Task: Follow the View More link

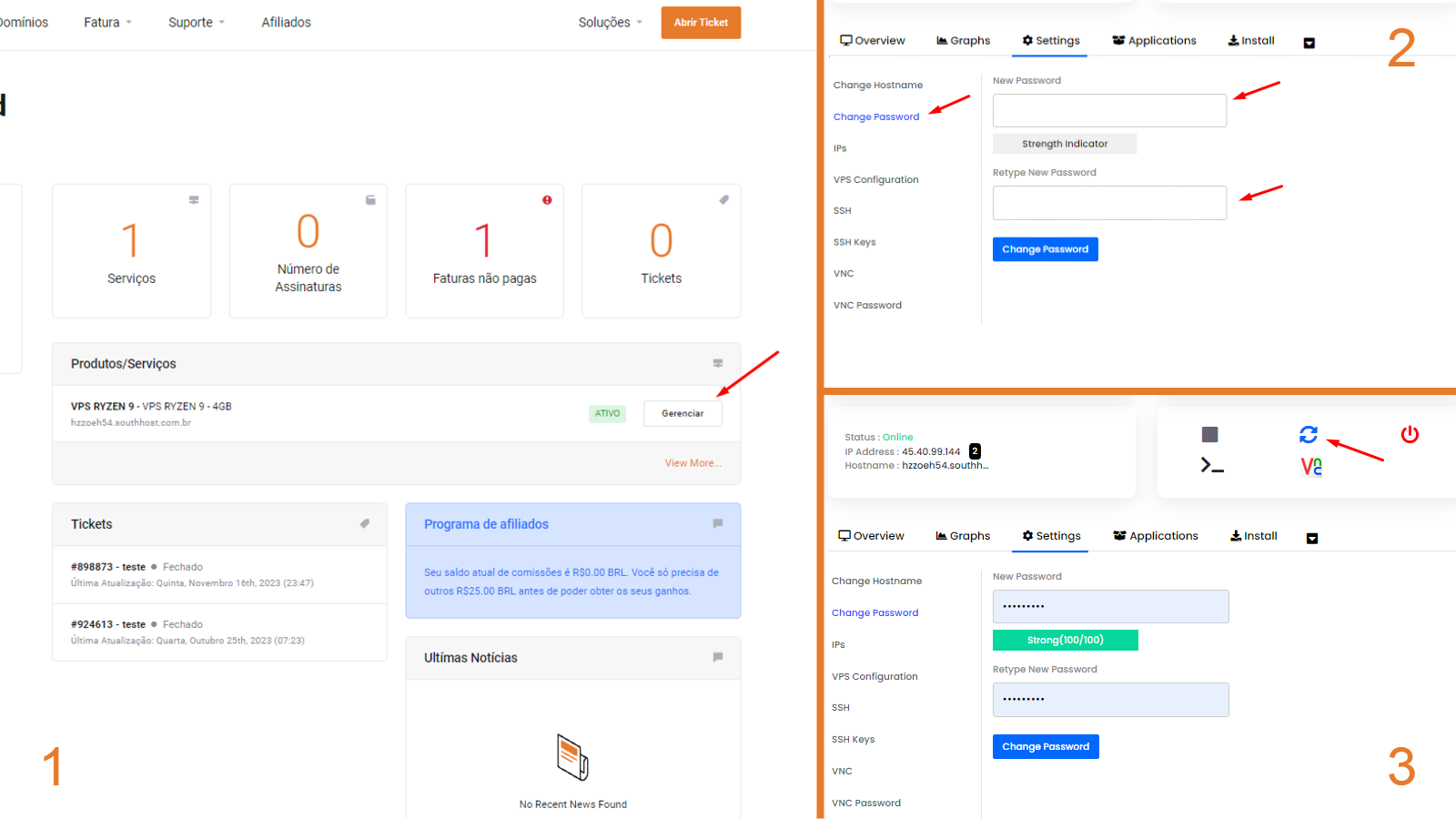Action: pyautogui.click(x=693, y=463)
